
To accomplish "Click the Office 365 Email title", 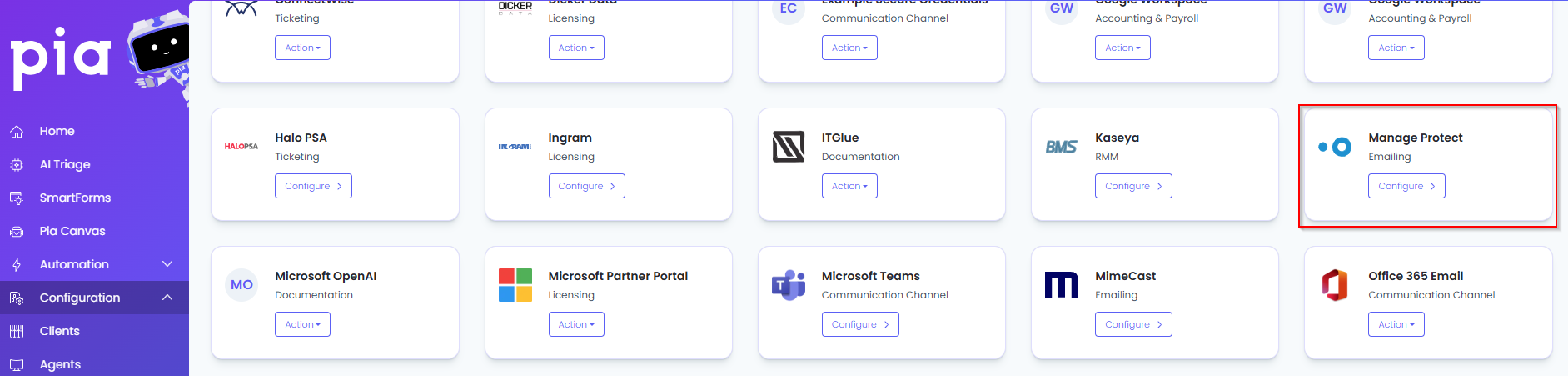I will 1416,276.
